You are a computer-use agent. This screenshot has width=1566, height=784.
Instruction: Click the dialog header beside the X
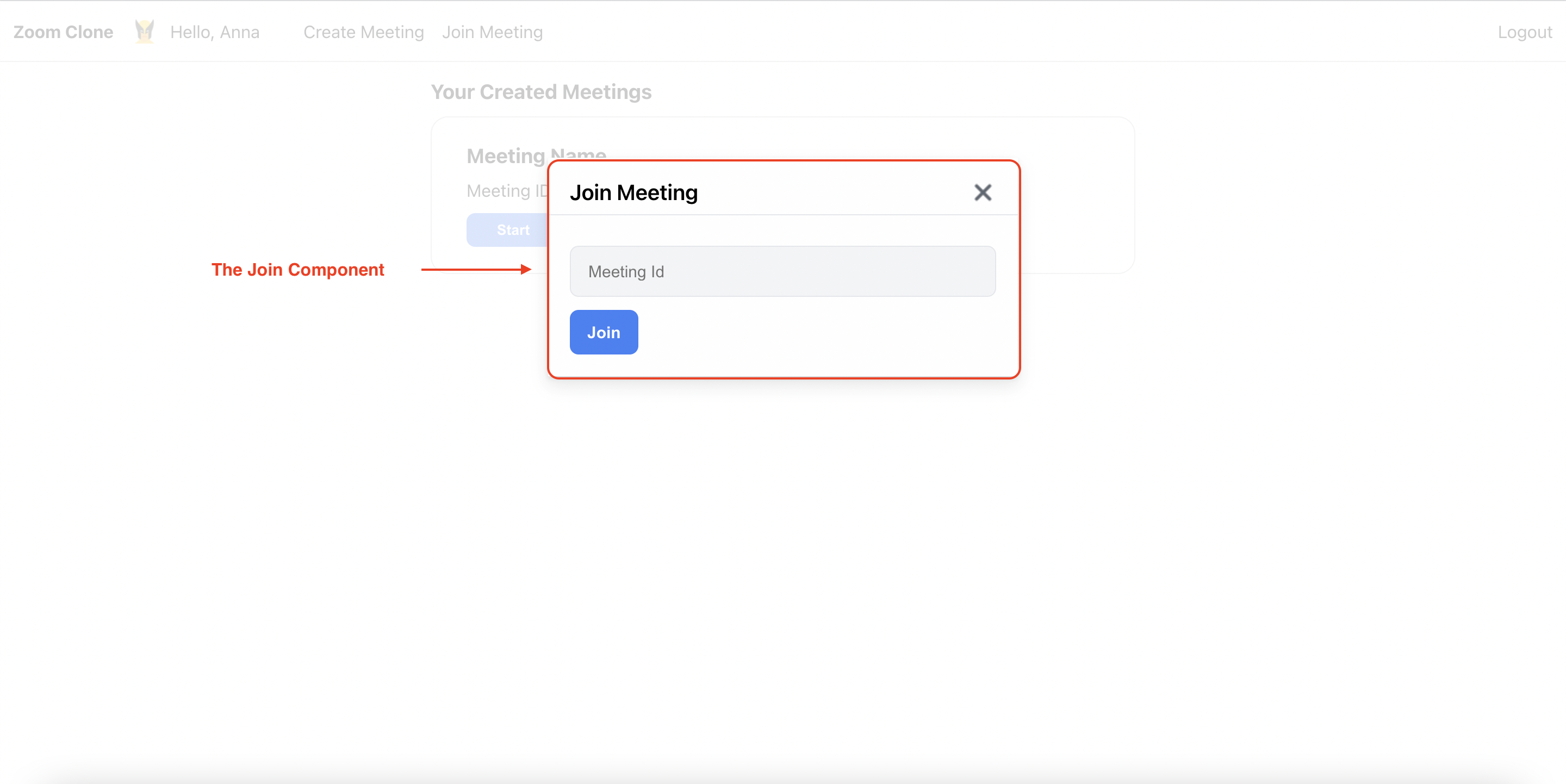[x=851, y=192]
